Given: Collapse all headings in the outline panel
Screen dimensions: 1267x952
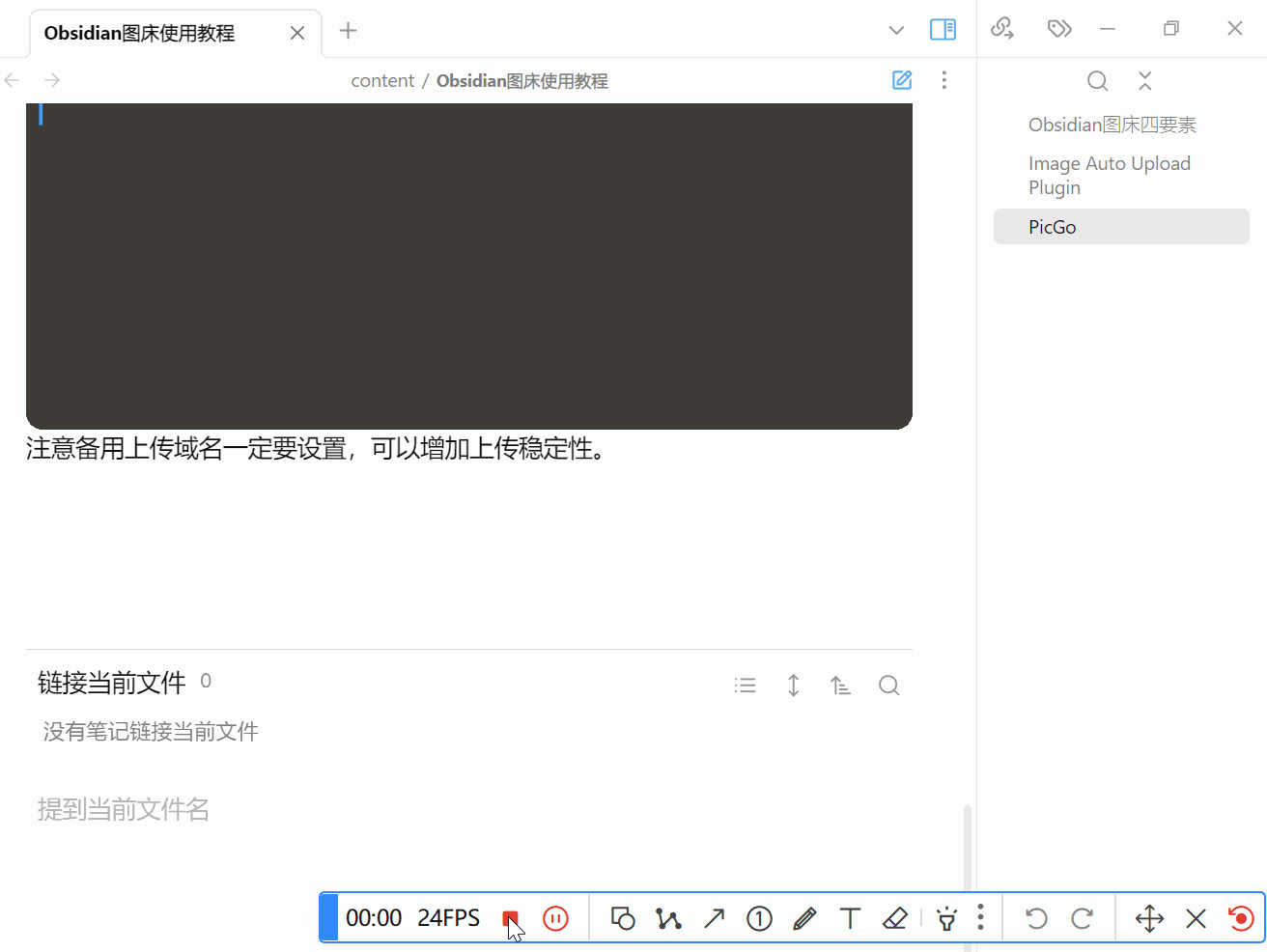Looking at the screenshot, I should pos(1144,81).
